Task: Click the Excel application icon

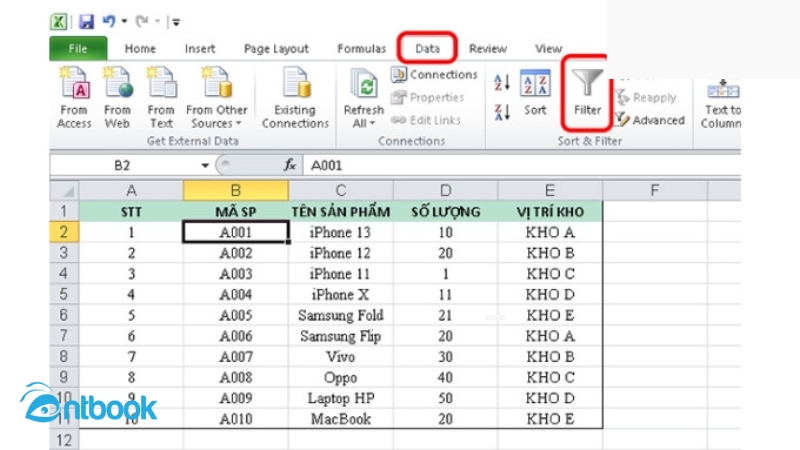Action: 59,21
